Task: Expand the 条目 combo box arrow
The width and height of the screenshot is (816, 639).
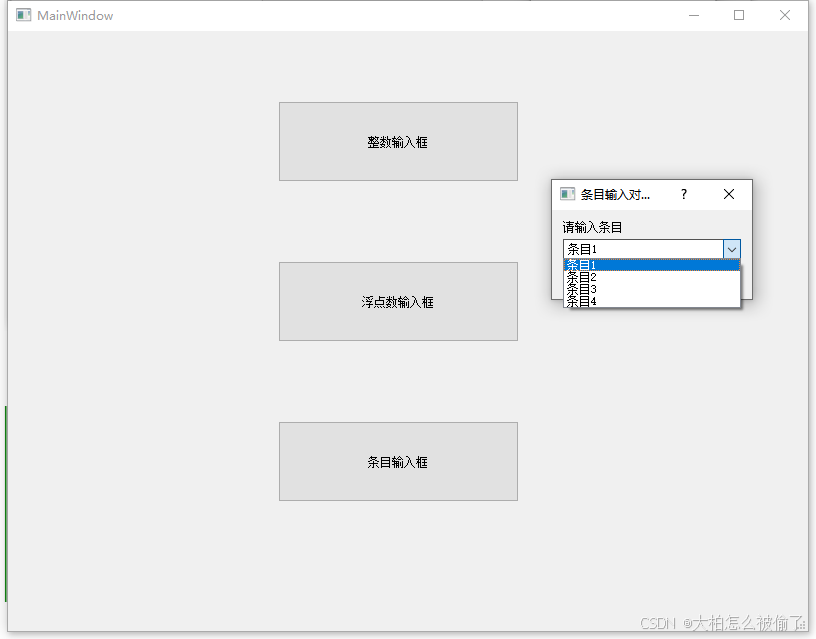Action: [732, 249]
